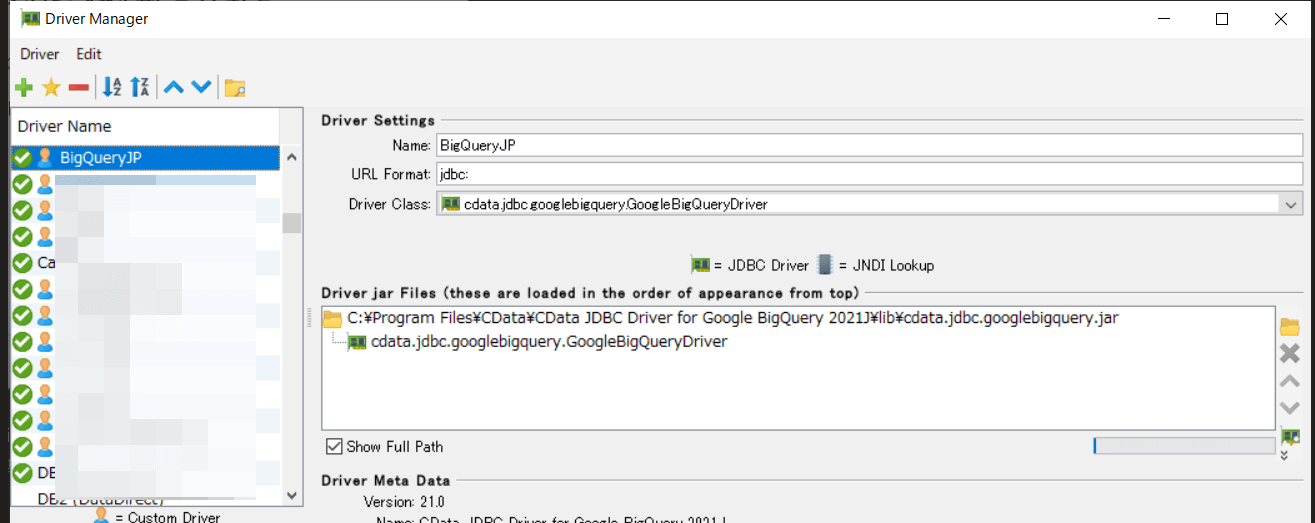Image resolution: width=1315 pixels, height=523 pixels.
Task: Select BigQueryJP in the driver list
Action: (x=146, y=157)
